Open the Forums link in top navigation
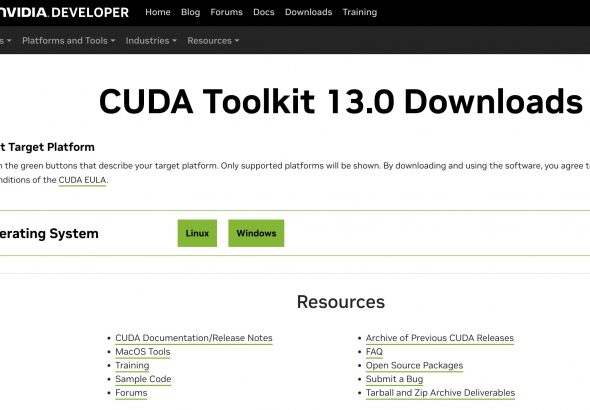This screenshot has width=590, height=410. pyautogui.click(x=227, y=12)
